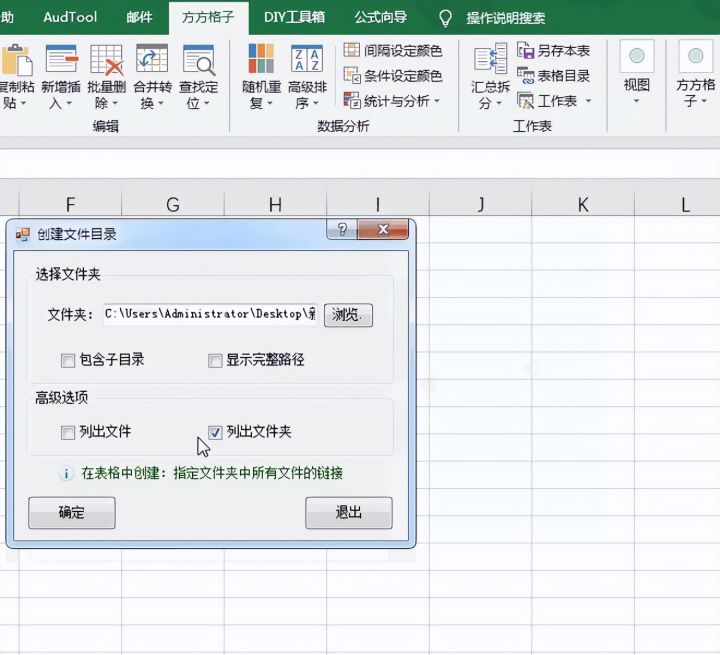Screen dimensions: 720x655
Task: Enable the 显示完整路径 checkbox
Action: (x=215, y=360)
